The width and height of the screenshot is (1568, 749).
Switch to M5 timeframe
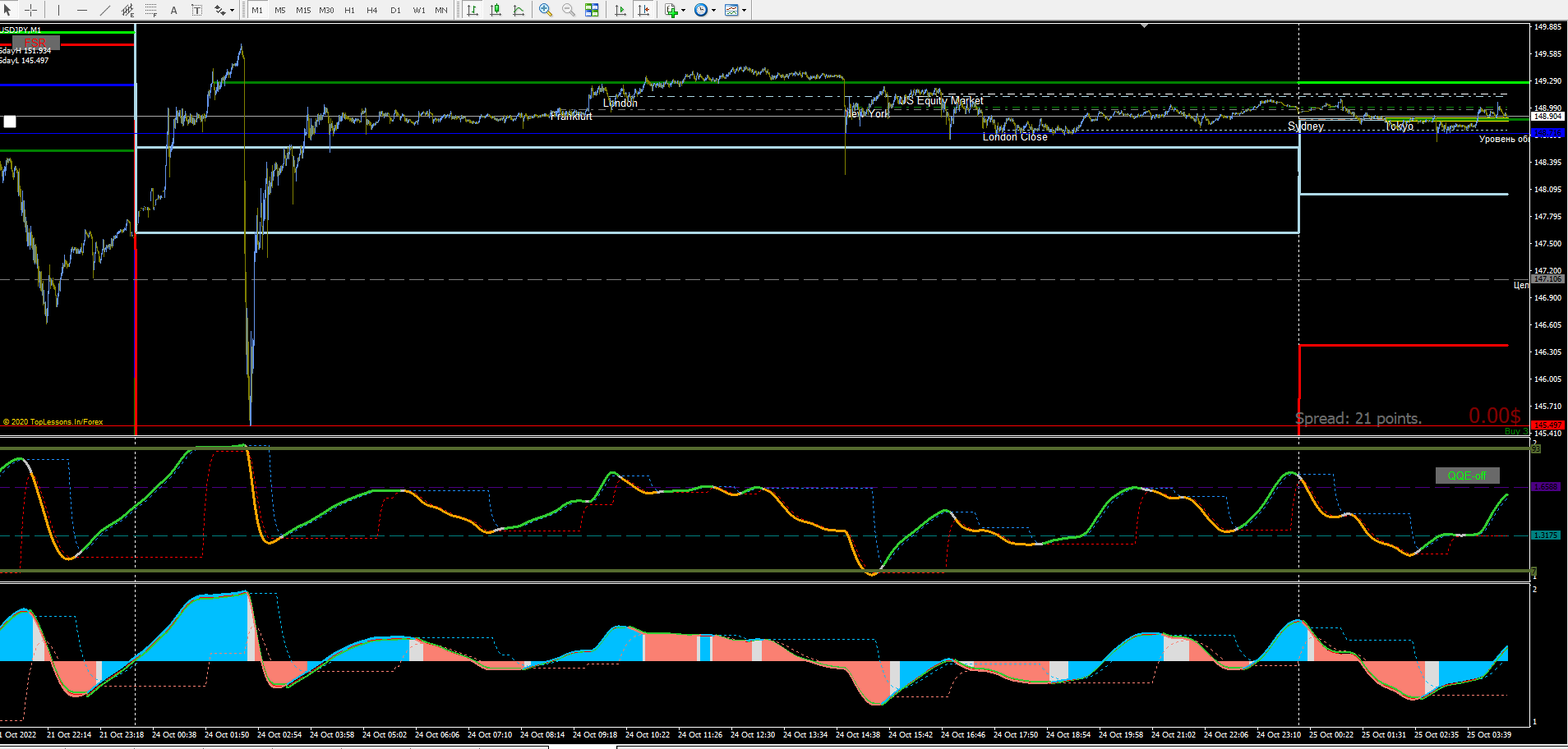[280, 10]
